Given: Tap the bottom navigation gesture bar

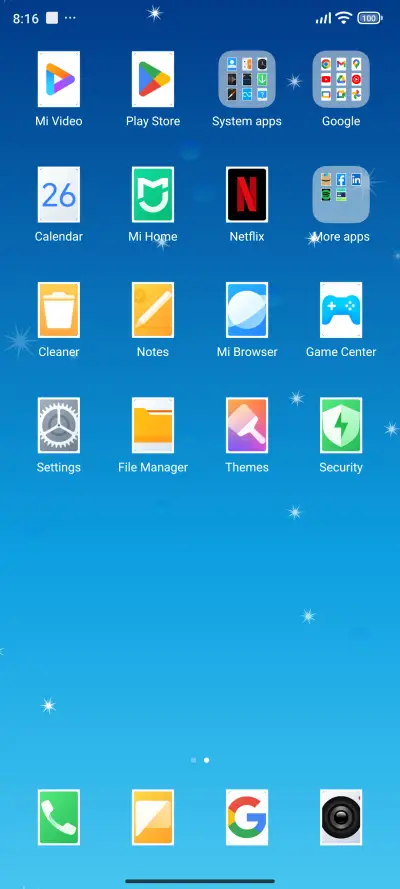Looking at the screenshot, I should [200, 881].
